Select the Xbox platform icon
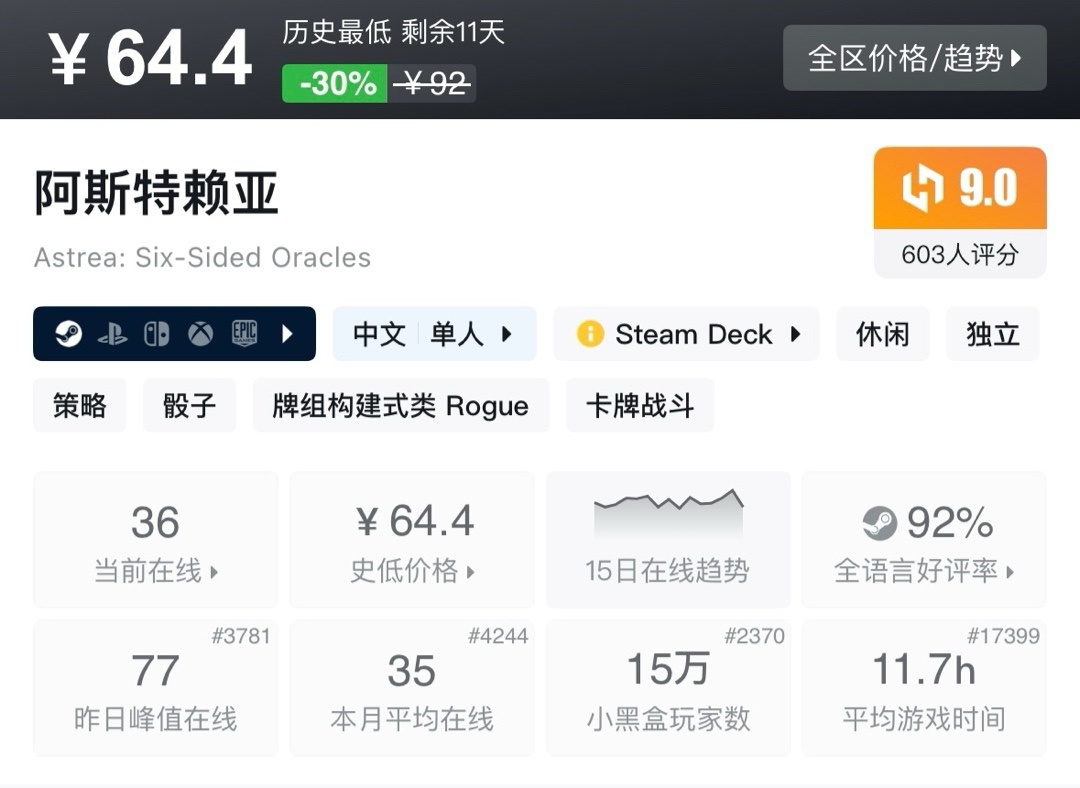The width and height of the screenshot is (1080, 788). coord(200,333)
